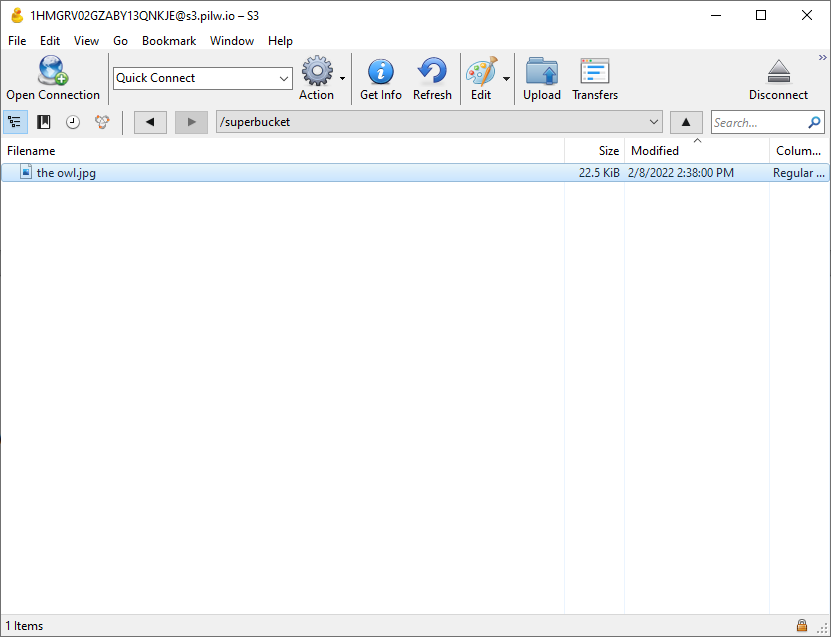Select the owl.jpg file
831x637 pixels.
click(415, 173)
